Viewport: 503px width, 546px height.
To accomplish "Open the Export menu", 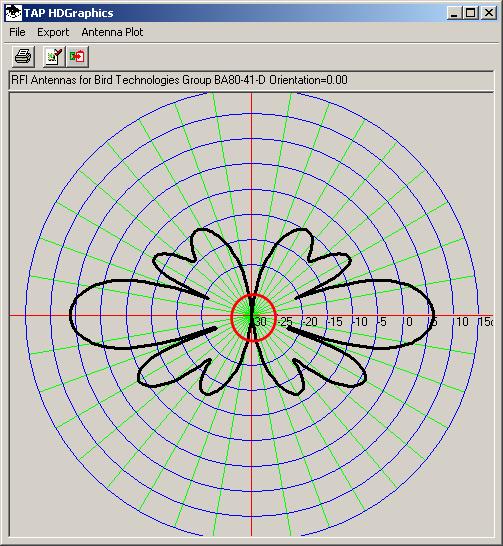I will pos(53,32).
